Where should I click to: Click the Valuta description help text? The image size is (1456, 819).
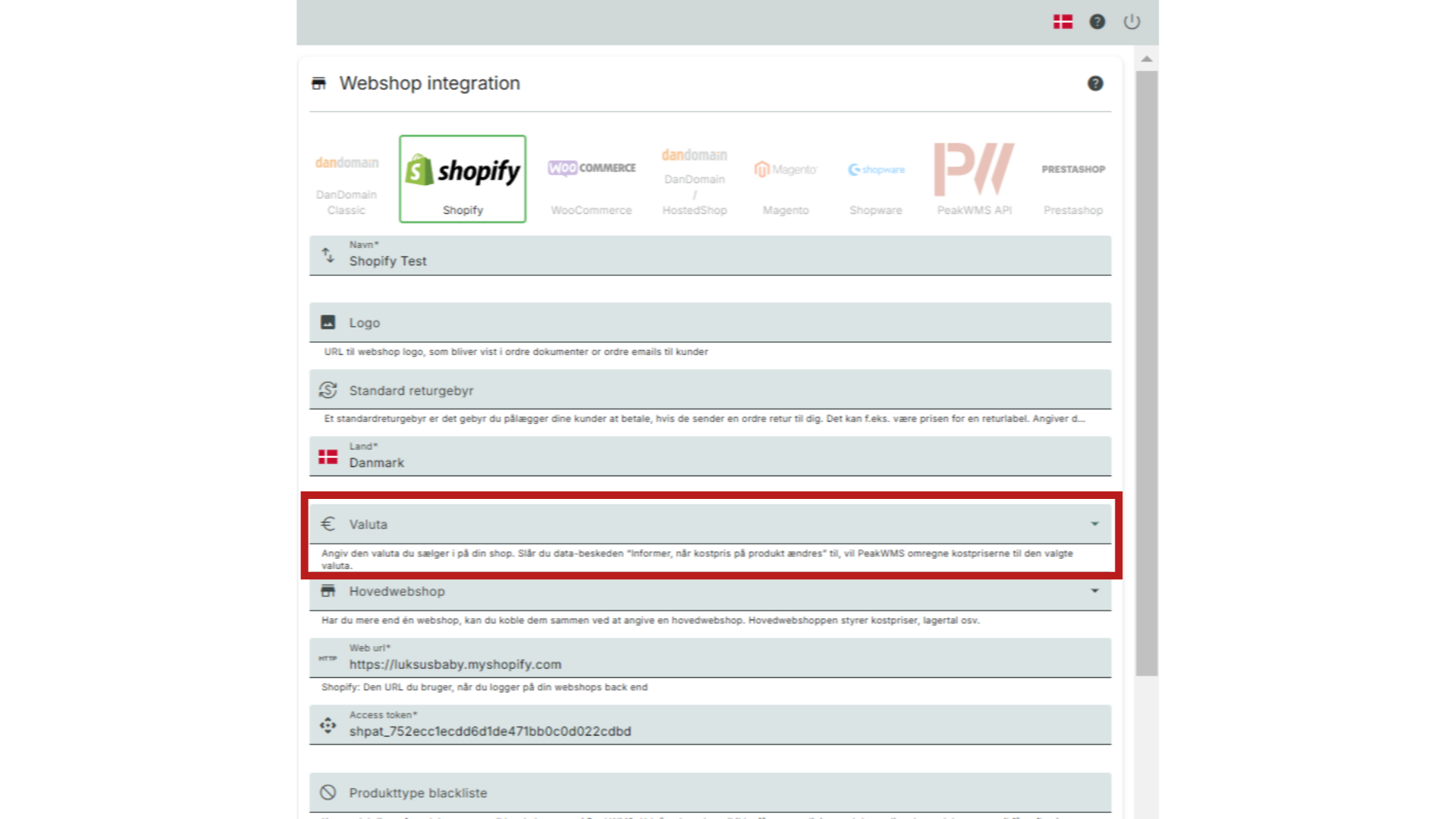coord(697,559)
